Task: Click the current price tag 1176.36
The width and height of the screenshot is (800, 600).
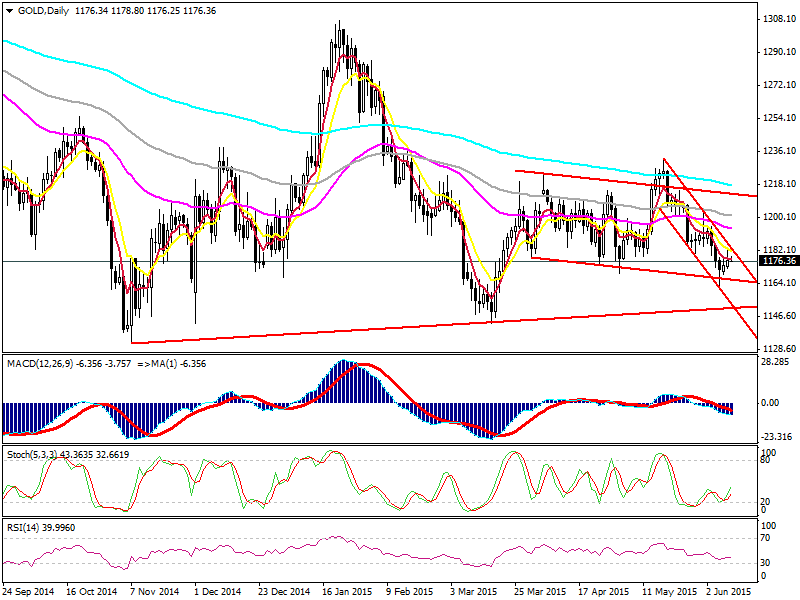Action: click(779, 261)
